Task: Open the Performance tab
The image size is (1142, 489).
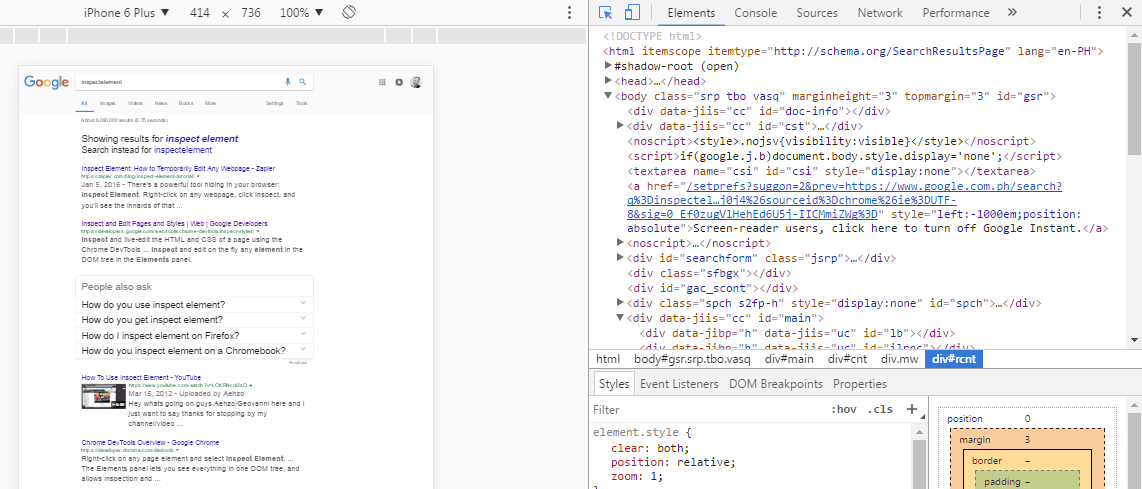Action: coord(956,12)
